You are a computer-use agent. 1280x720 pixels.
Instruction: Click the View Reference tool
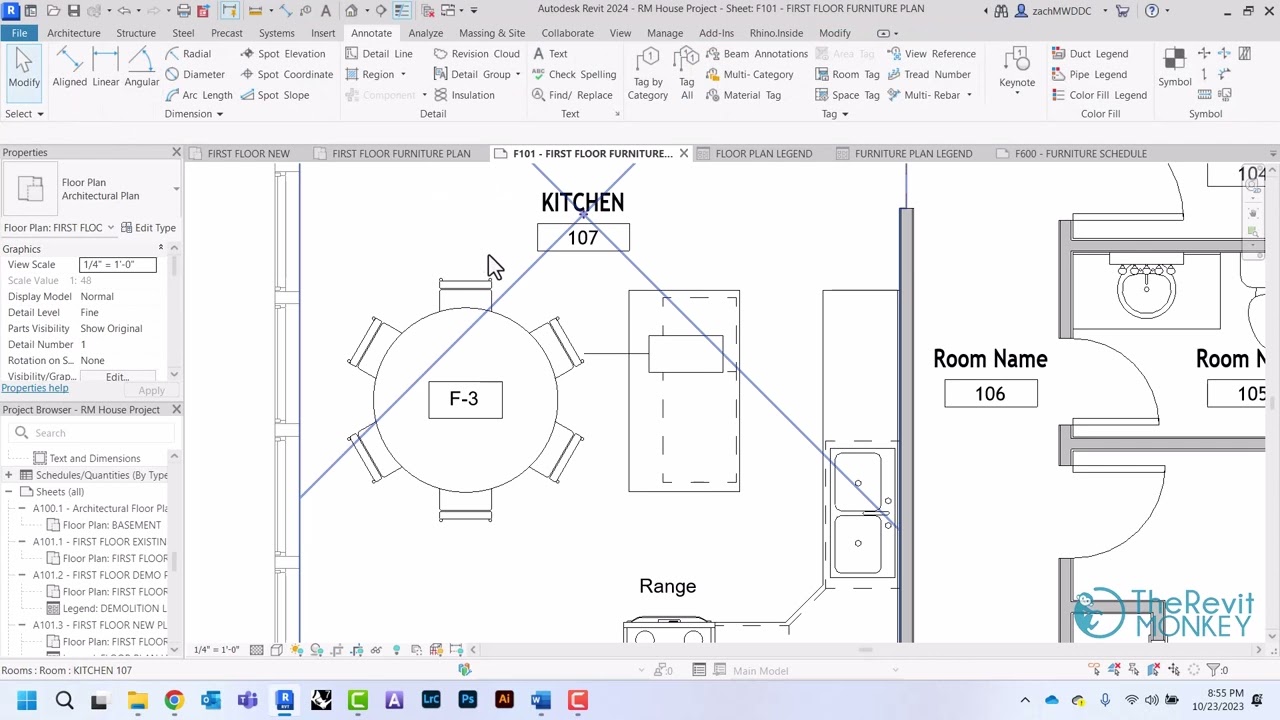930,54
